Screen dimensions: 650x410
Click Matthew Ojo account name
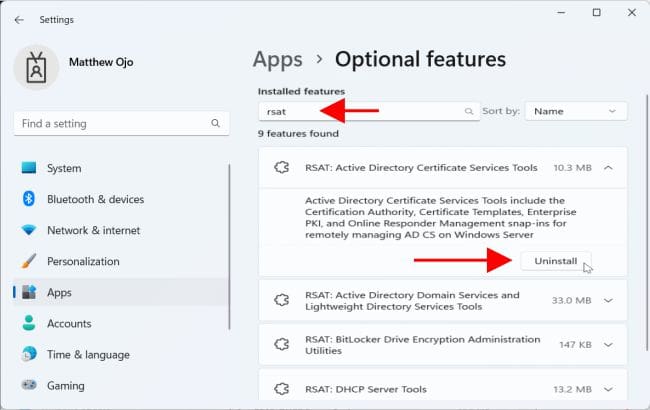coord(101,62)
